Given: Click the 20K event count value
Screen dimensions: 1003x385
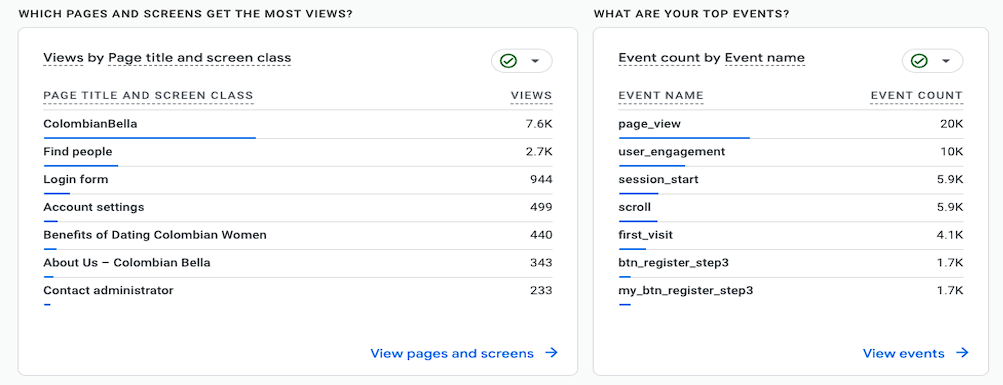Looking at the screenshot, I should (x=951, y=124).
